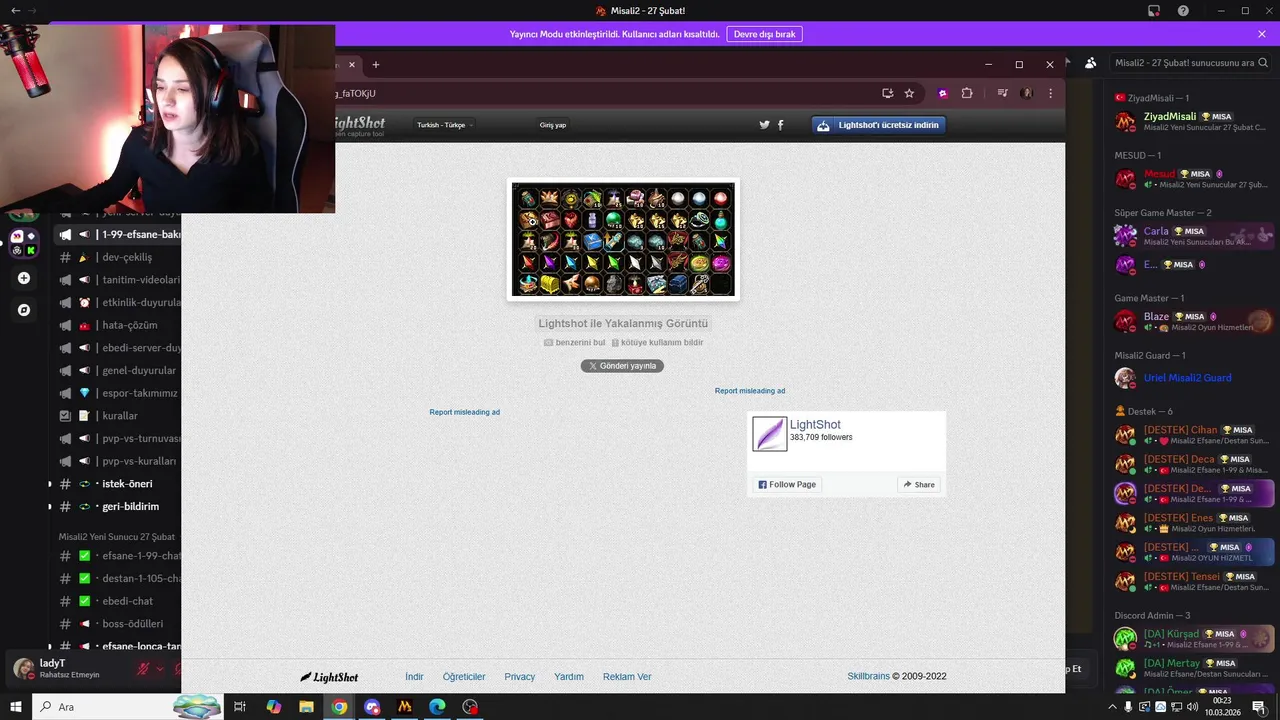Open LightShot Facebook page title link

point(815,425)
